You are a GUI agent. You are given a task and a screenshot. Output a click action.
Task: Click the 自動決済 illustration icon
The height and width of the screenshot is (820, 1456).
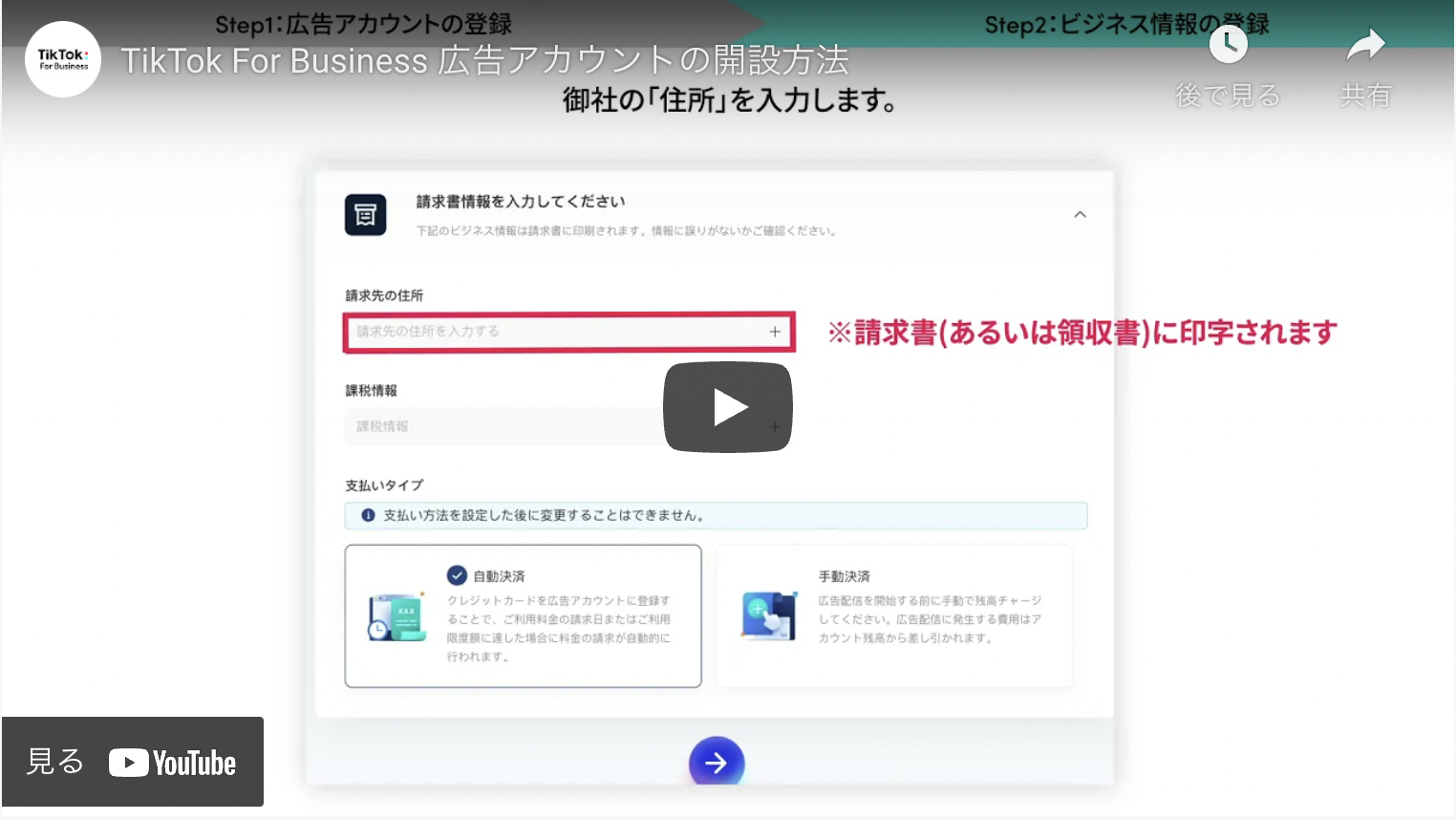(x=396, y=617)
